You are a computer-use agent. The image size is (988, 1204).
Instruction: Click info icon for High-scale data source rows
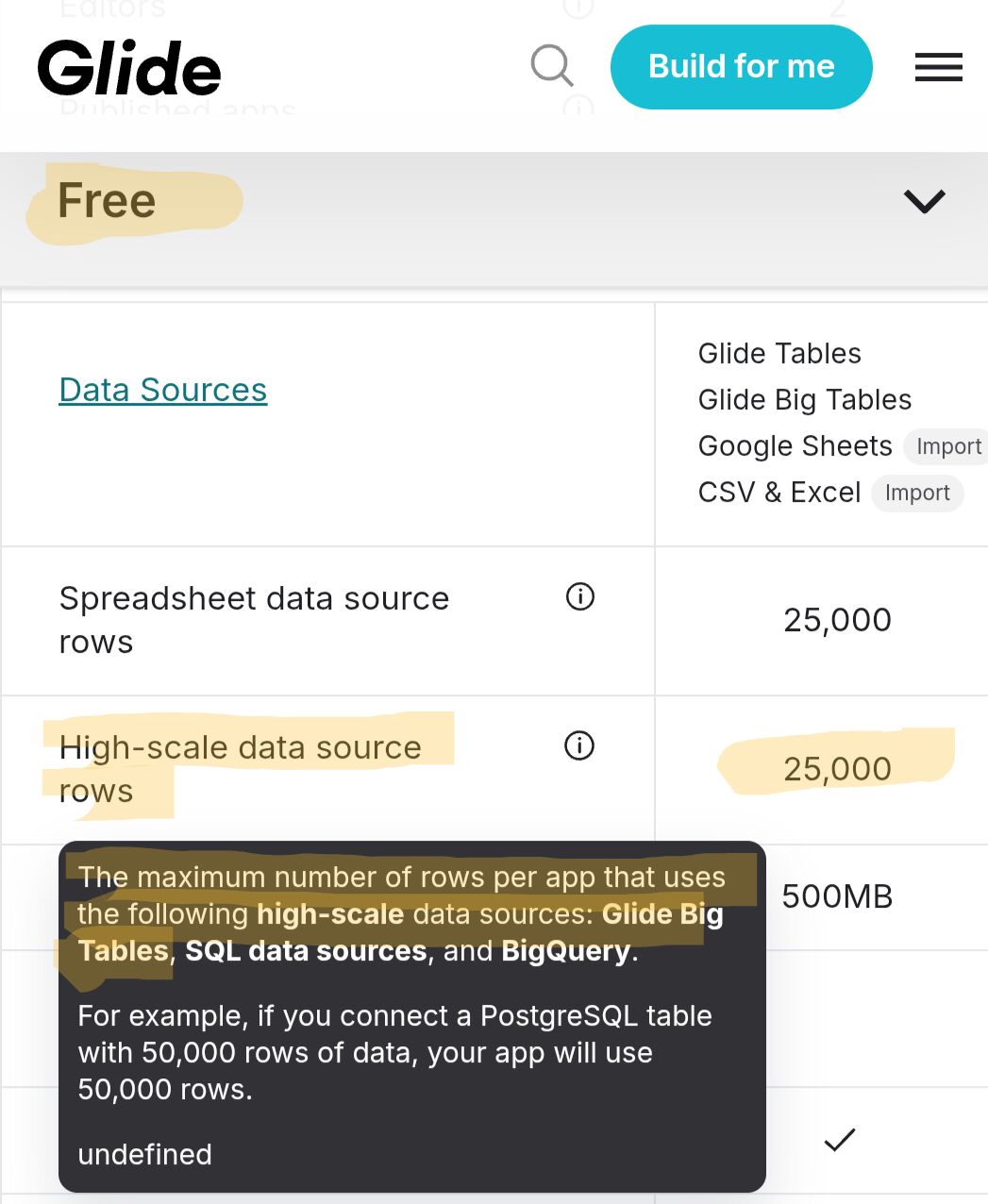click(579, 745)
